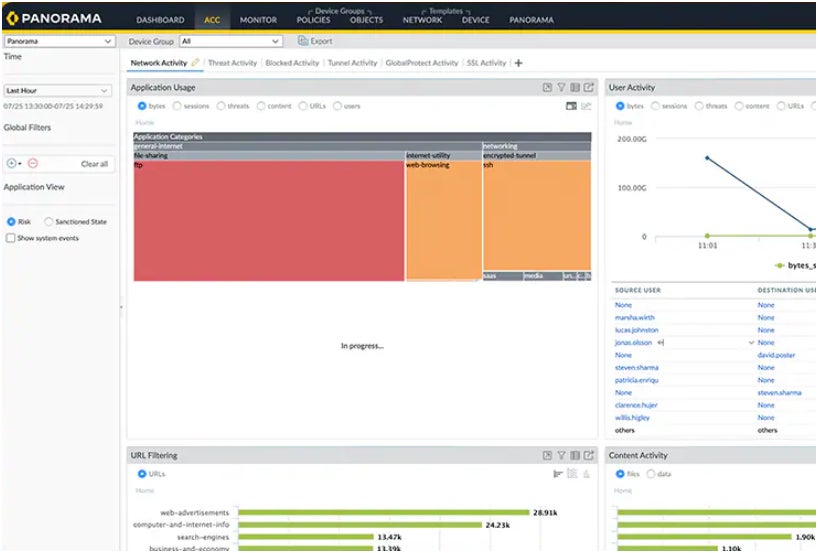This screenshot has width=818, height=553.
Task: Open the NETWORK menu
Action: (x=422, y=20)
